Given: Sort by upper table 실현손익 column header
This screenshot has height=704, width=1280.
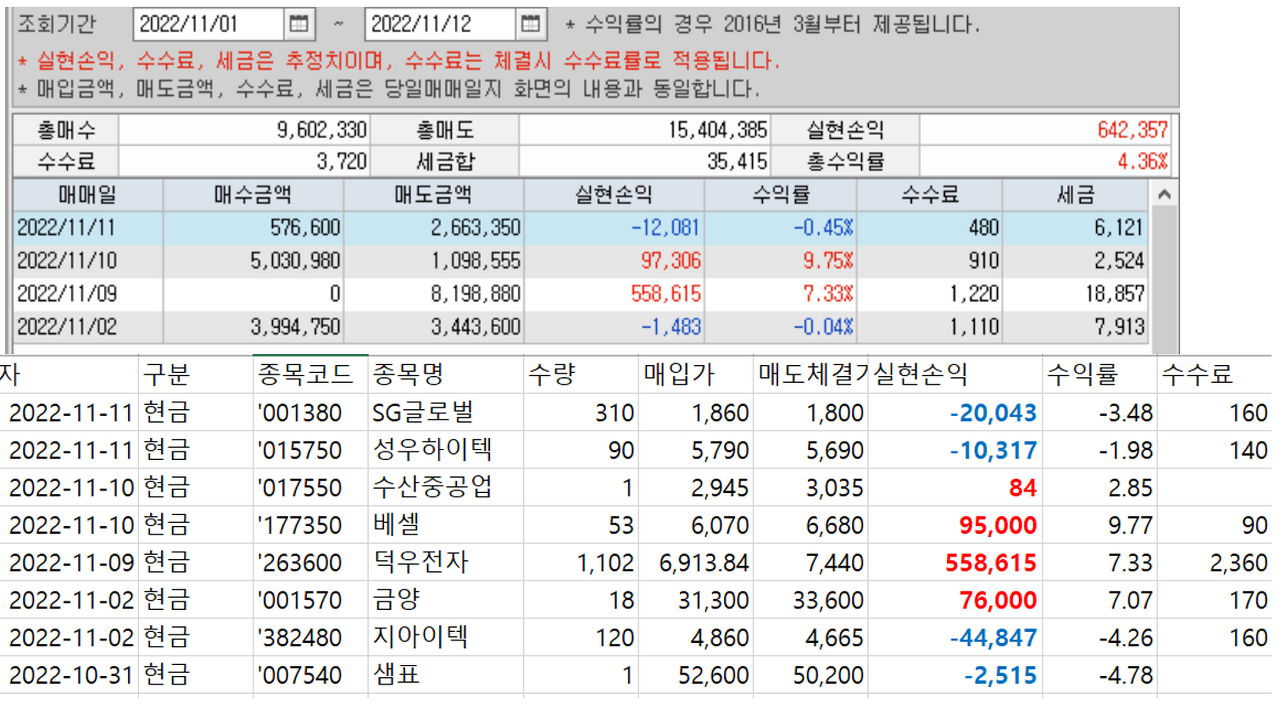Looking at the screenshot, I should (614, 194).
